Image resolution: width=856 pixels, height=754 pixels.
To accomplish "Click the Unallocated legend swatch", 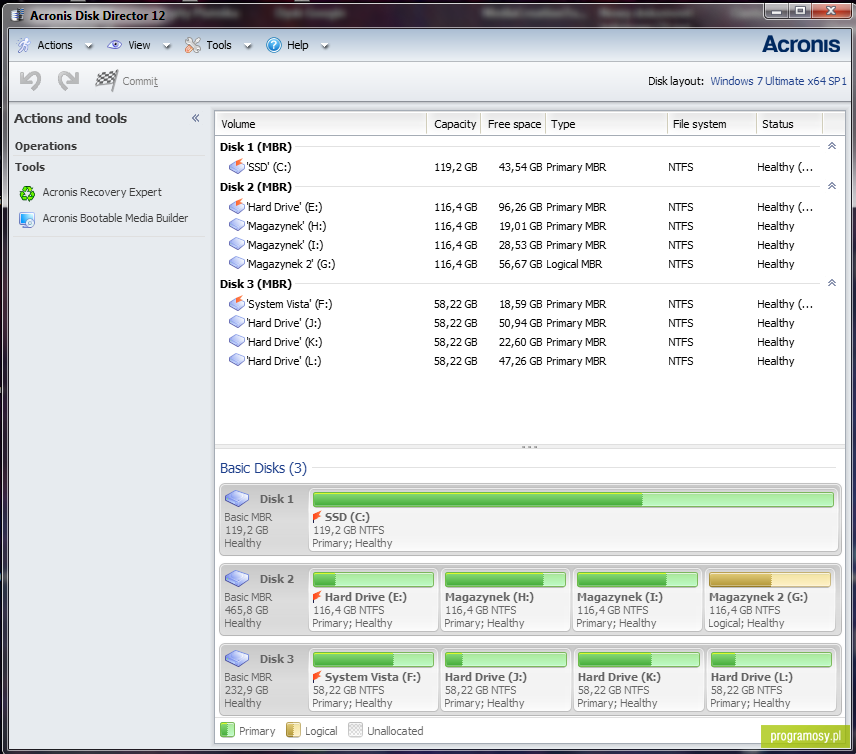I will click(x=355, y=730).
